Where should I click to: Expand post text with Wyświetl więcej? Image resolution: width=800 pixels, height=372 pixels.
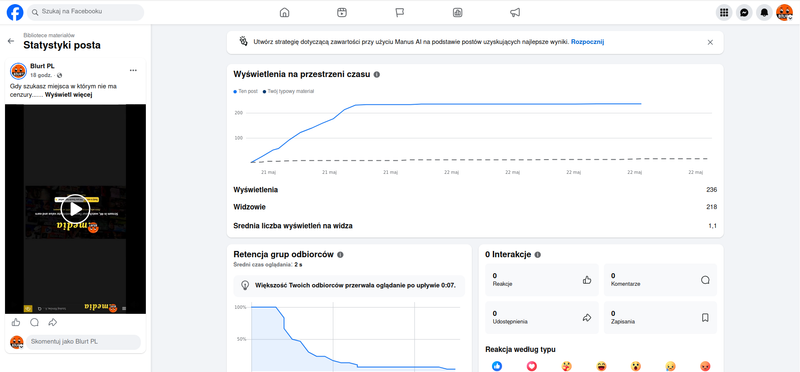point(68,94)
